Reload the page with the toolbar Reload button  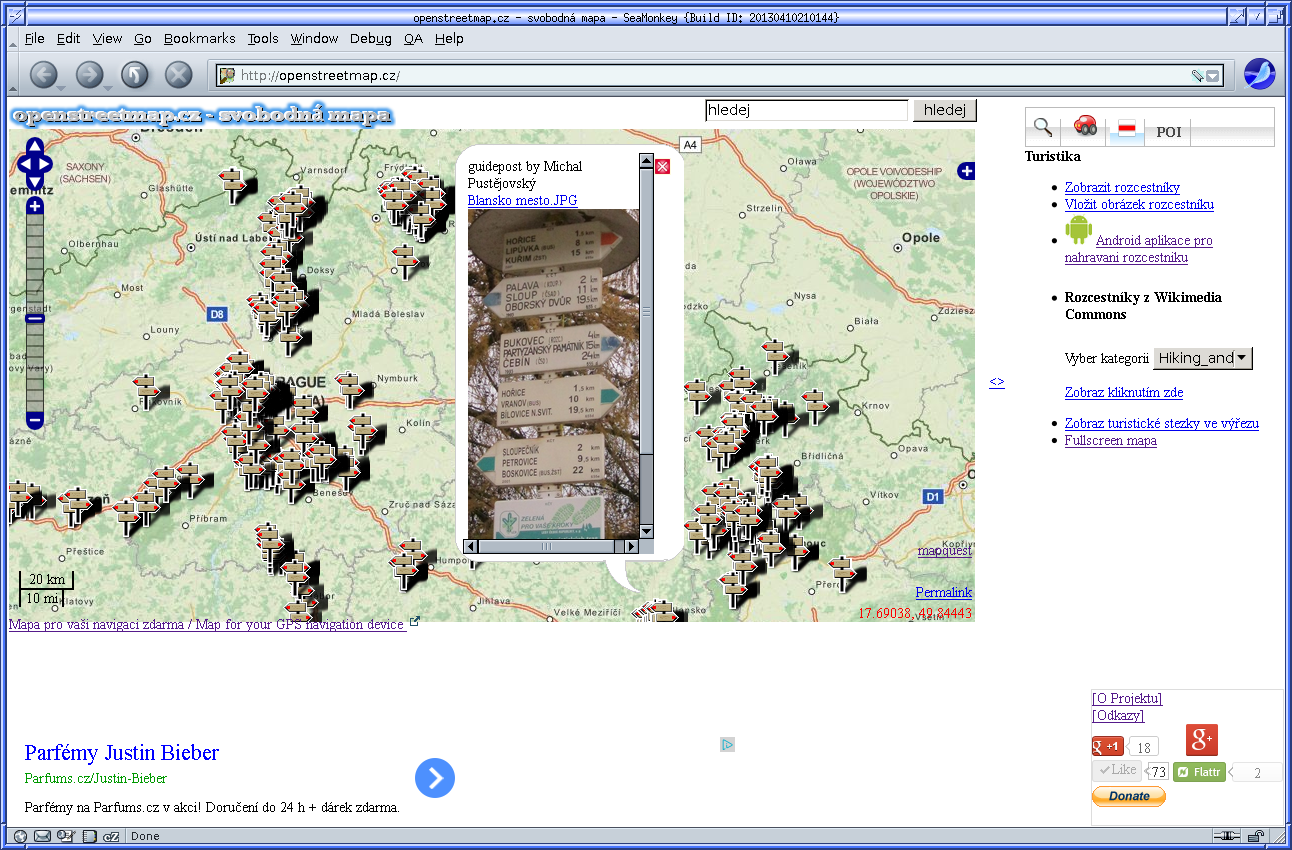pyautogui.click(x=134, y=75)
